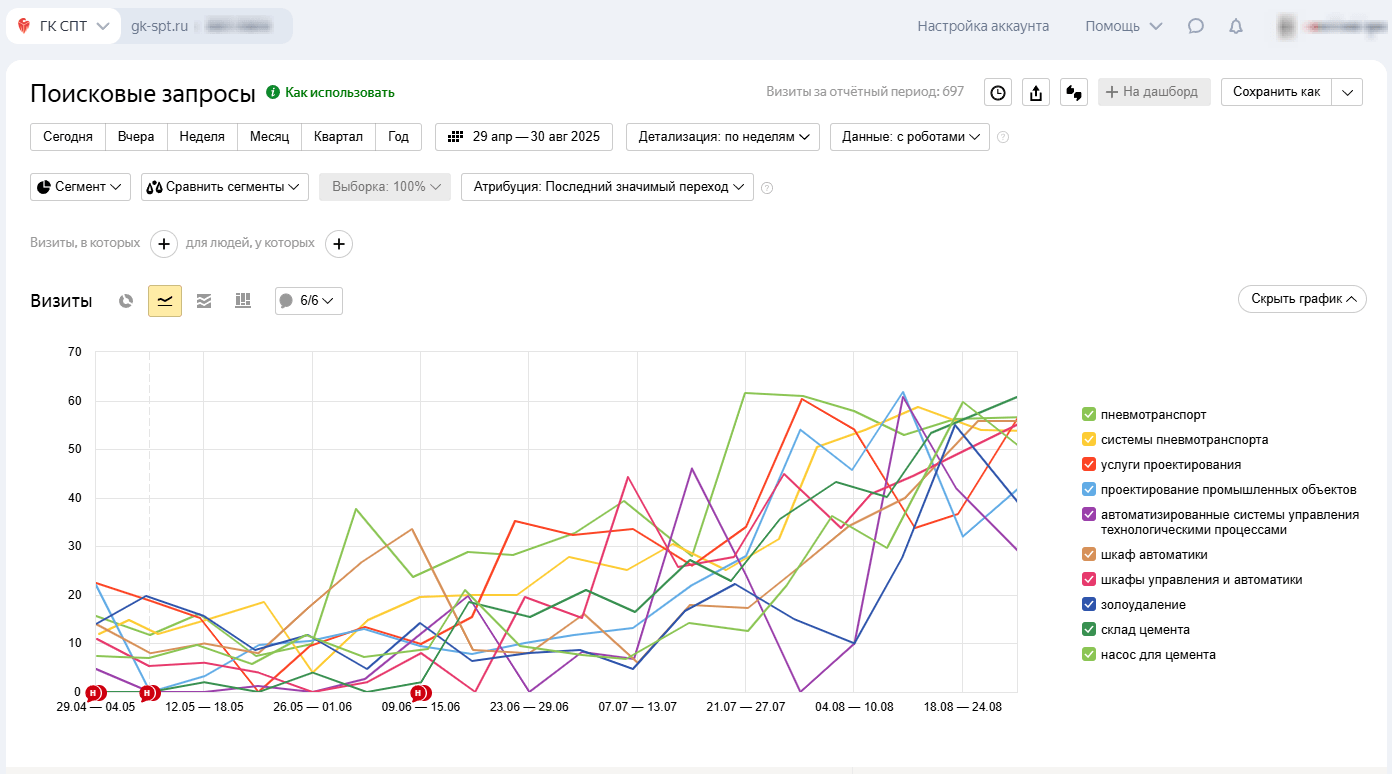Image resolution: width=1392 pixels, height=774 pixels.
Task: Choose the Квартал period tab
Action: click(x=338, y=137)
